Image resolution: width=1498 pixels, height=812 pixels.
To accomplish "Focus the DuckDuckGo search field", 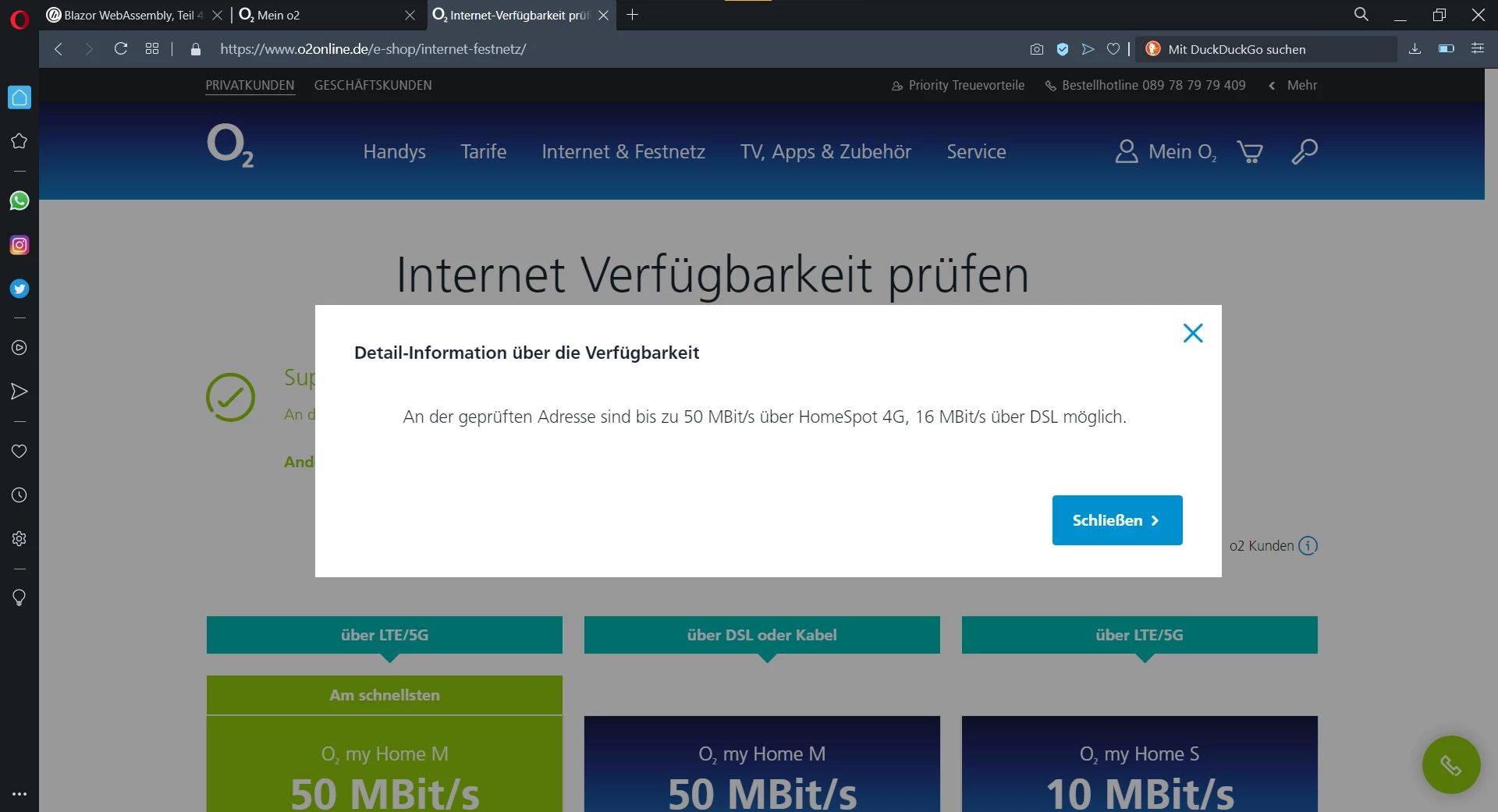I will [1265, 49].
